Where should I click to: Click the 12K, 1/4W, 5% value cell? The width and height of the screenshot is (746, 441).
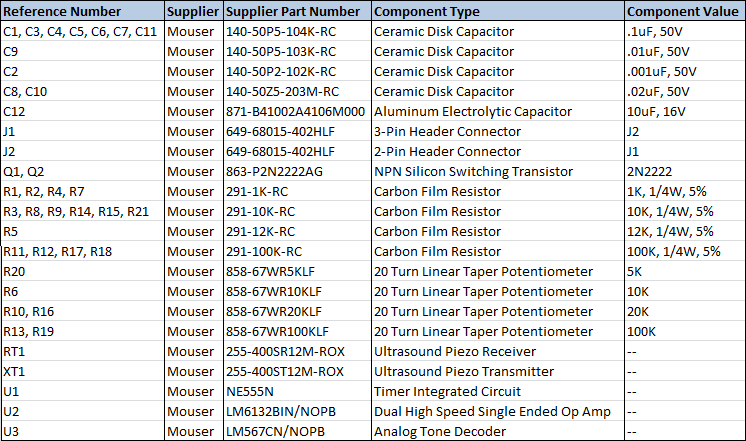tap(685, 231)
